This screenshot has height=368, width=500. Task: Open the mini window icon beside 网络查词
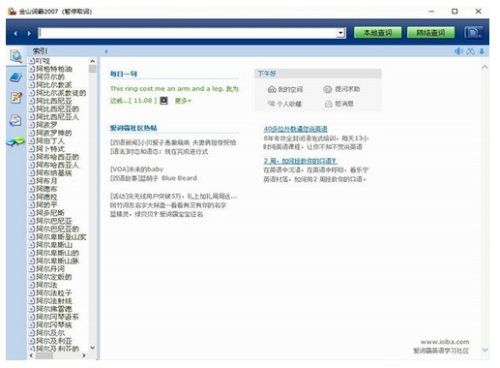473,33
